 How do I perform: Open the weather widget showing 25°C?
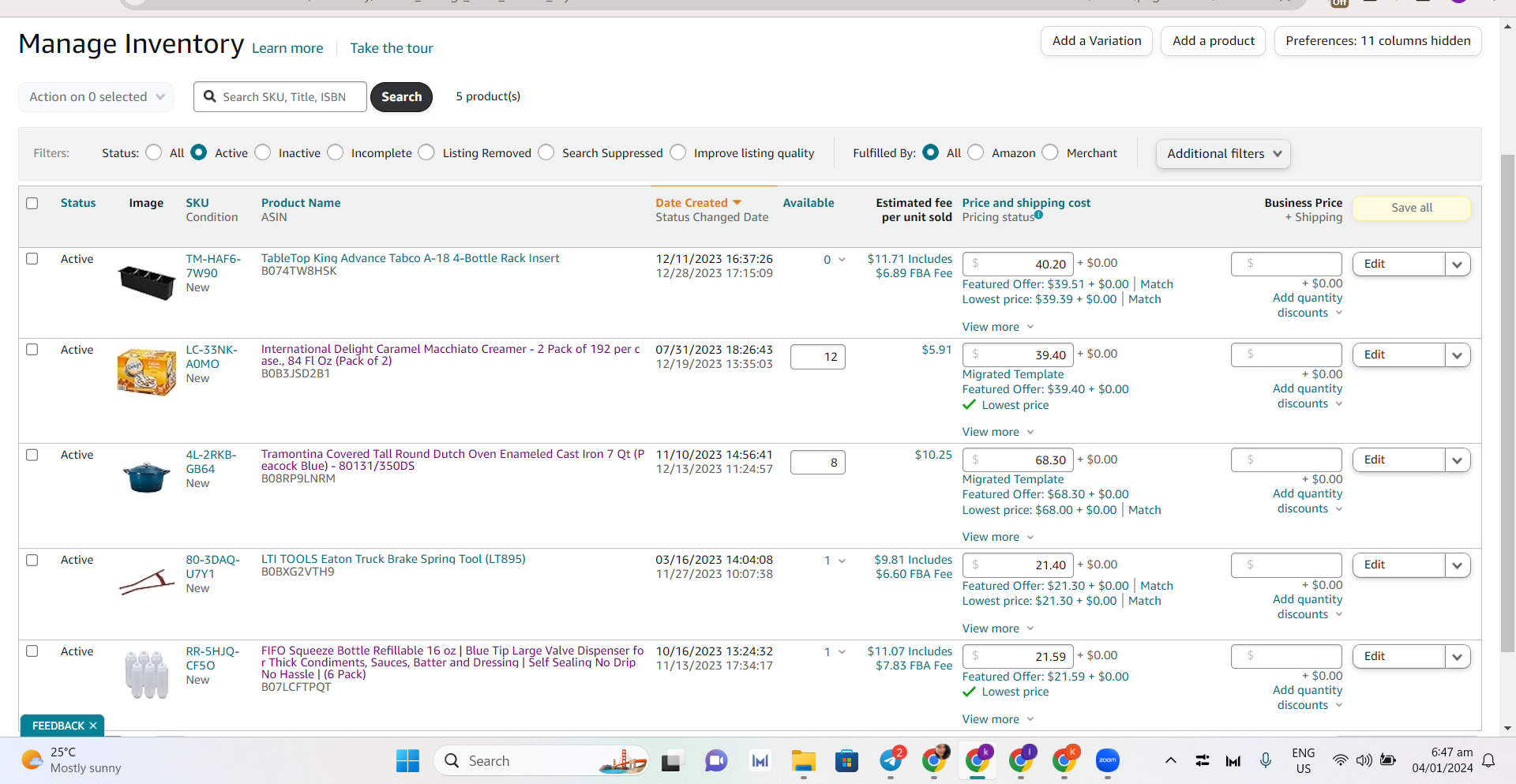tap(72, 760)
